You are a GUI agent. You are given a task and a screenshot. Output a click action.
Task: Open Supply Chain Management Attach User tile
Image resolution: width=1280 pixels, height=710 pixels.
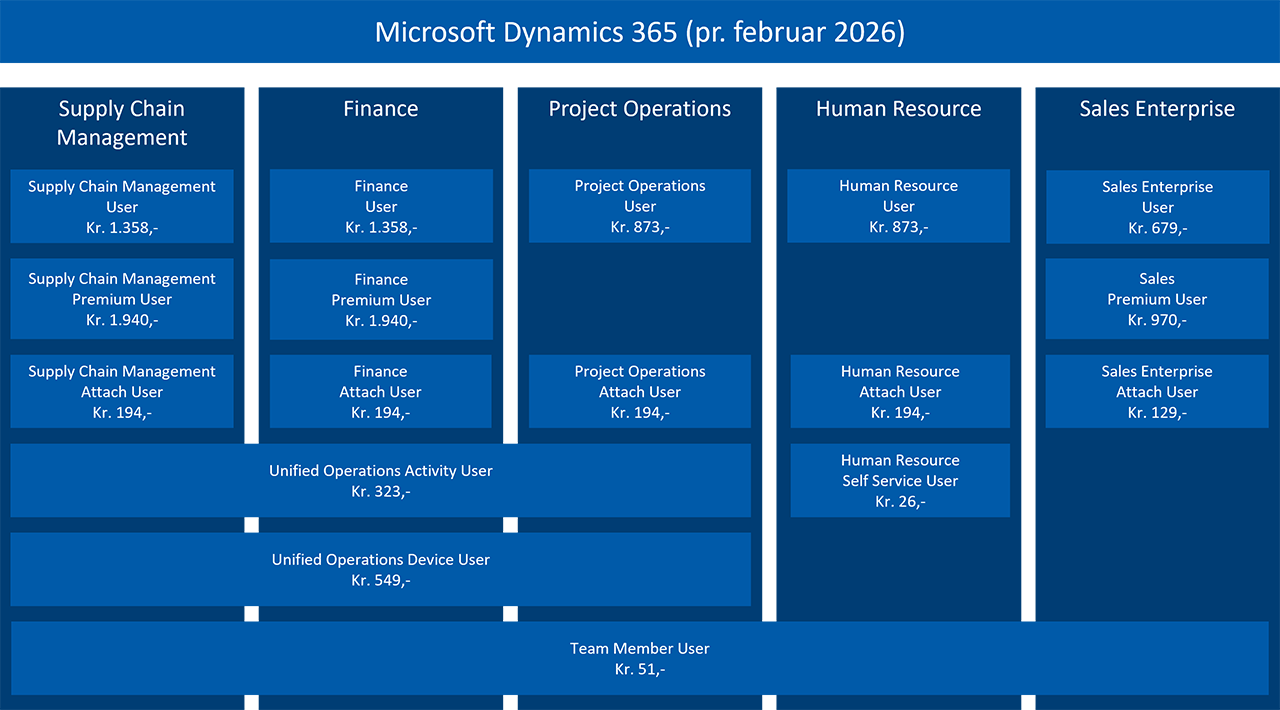(x=122, y=391)
